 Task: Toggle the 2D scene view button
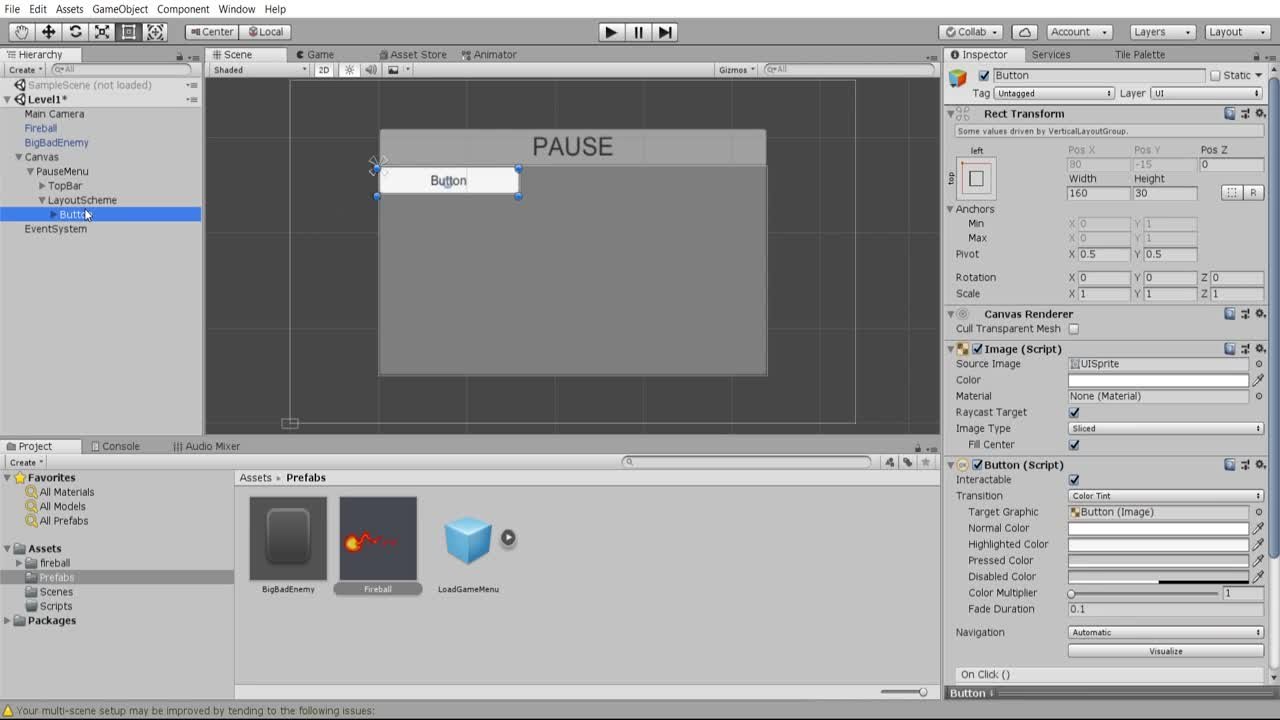pyautogui.click(x=324, y=70)
